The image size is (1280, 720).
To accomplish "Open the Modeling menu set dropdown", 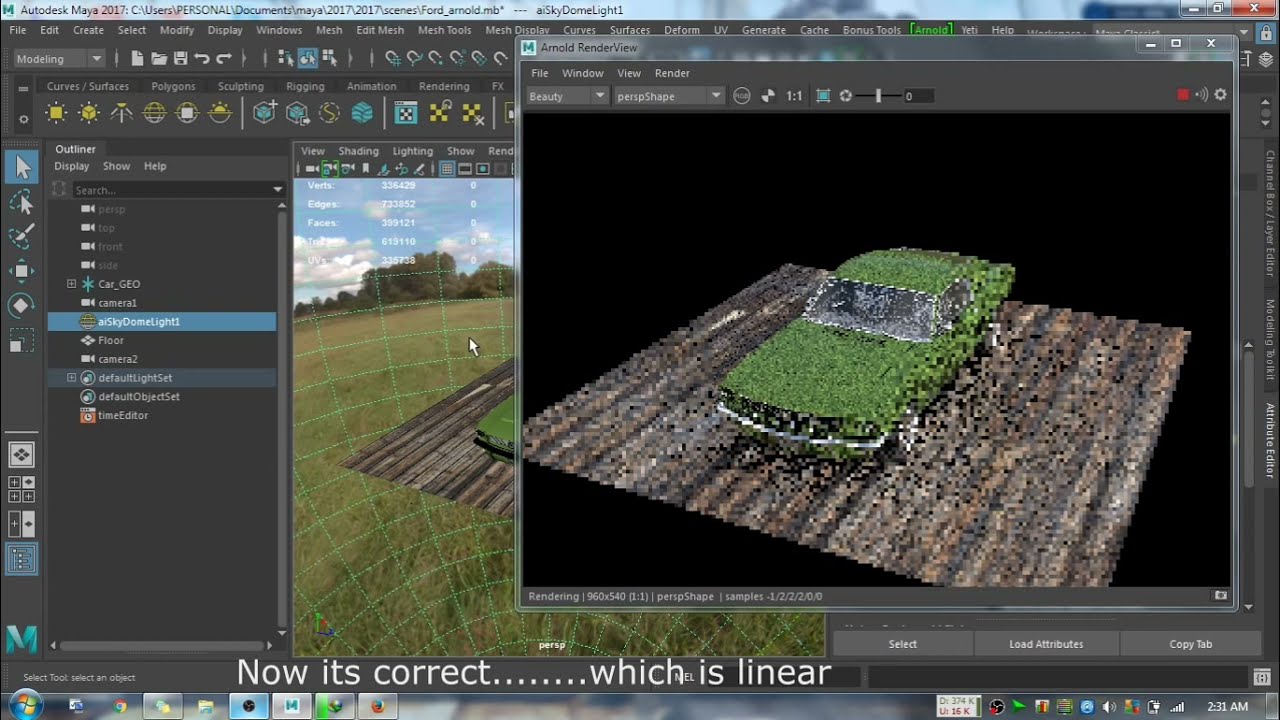I will tap(58, 59).
